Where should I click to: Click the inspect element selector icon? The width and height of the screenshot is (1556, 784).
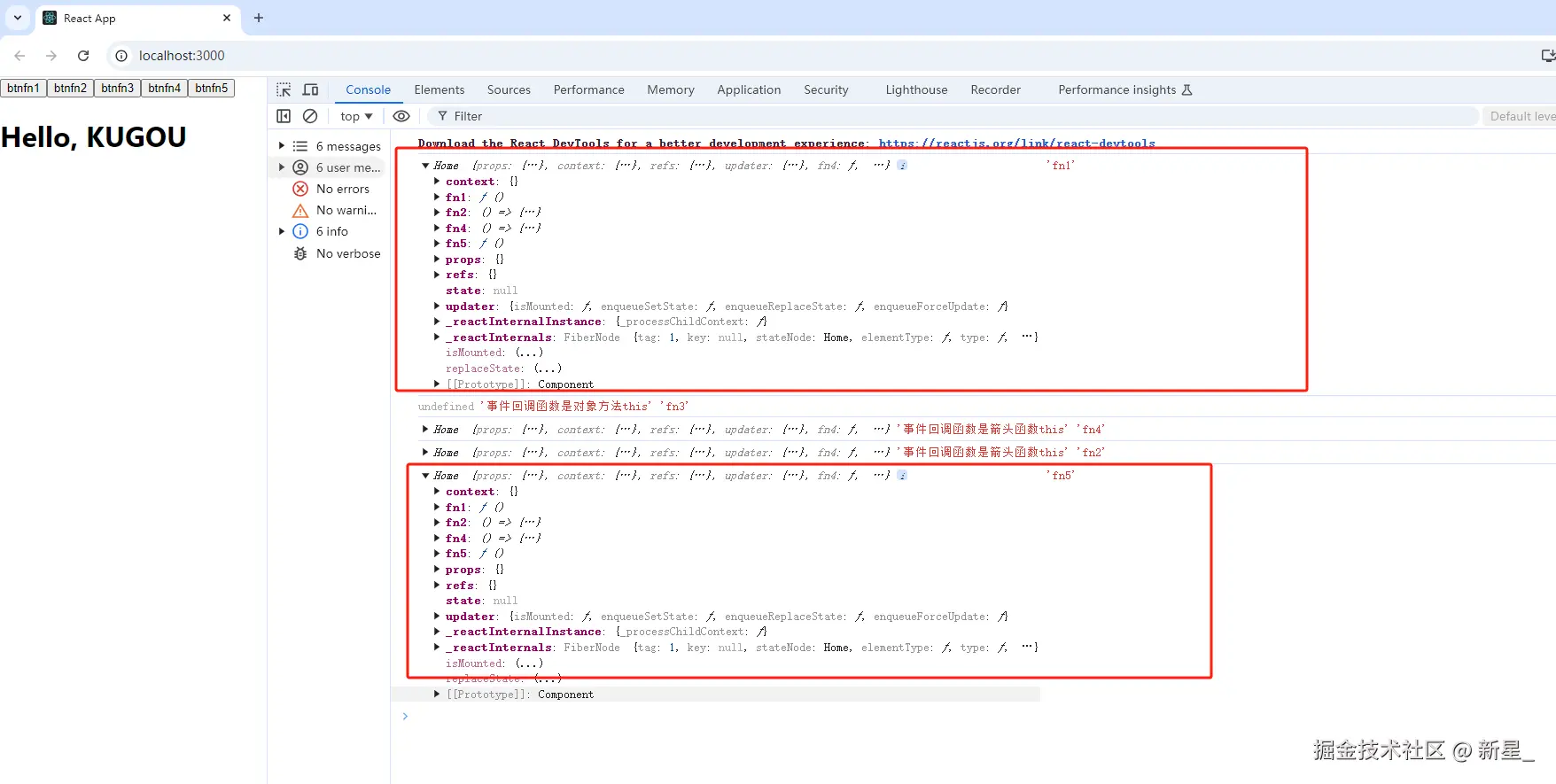pyautogui.click(x=284, y=89)
